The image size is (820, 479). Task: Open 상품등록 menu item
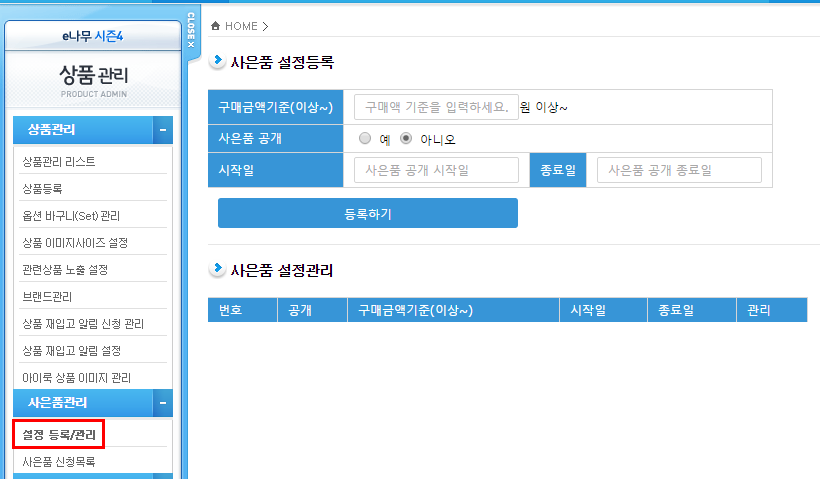pyautogui.click(x=43, y=188)
